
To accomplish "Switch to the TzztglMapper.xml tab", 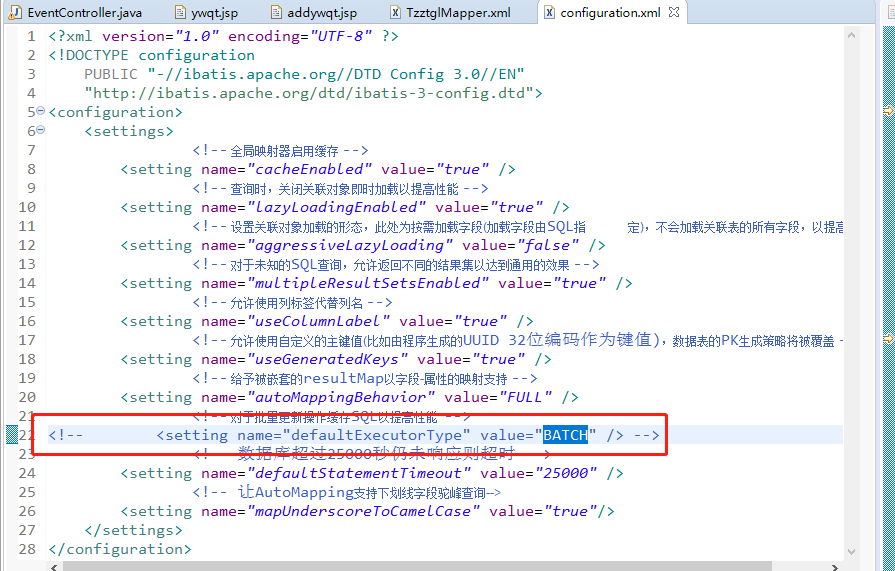I will point(450,13).
